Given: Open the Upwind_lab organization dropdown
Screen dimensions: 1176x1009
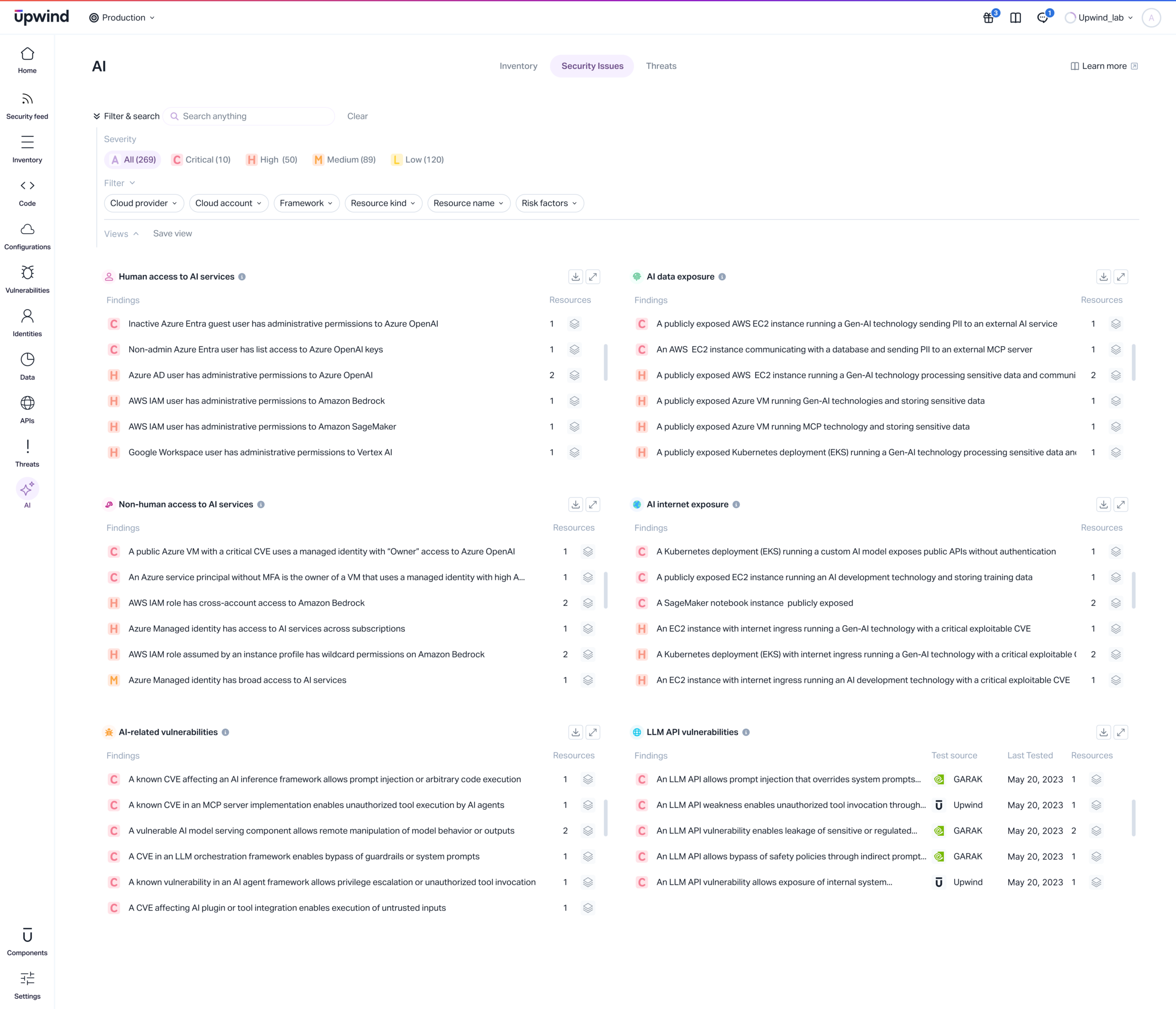Looking at the screenshot, I should [1099, 17].
